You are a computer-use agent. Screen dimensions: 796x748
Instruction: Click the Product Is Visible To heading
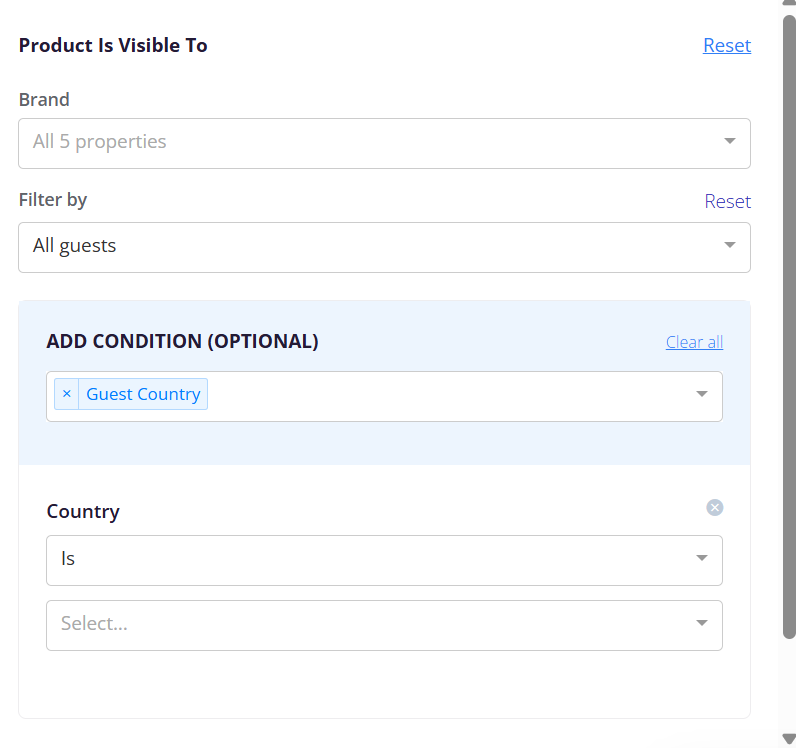[113, 45]
